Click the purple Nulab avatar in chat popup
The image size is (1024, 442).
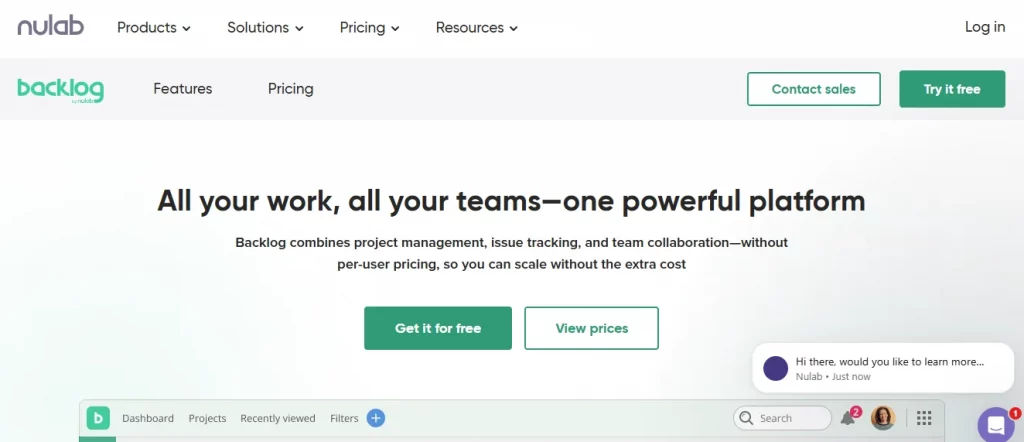click(775, 368)
